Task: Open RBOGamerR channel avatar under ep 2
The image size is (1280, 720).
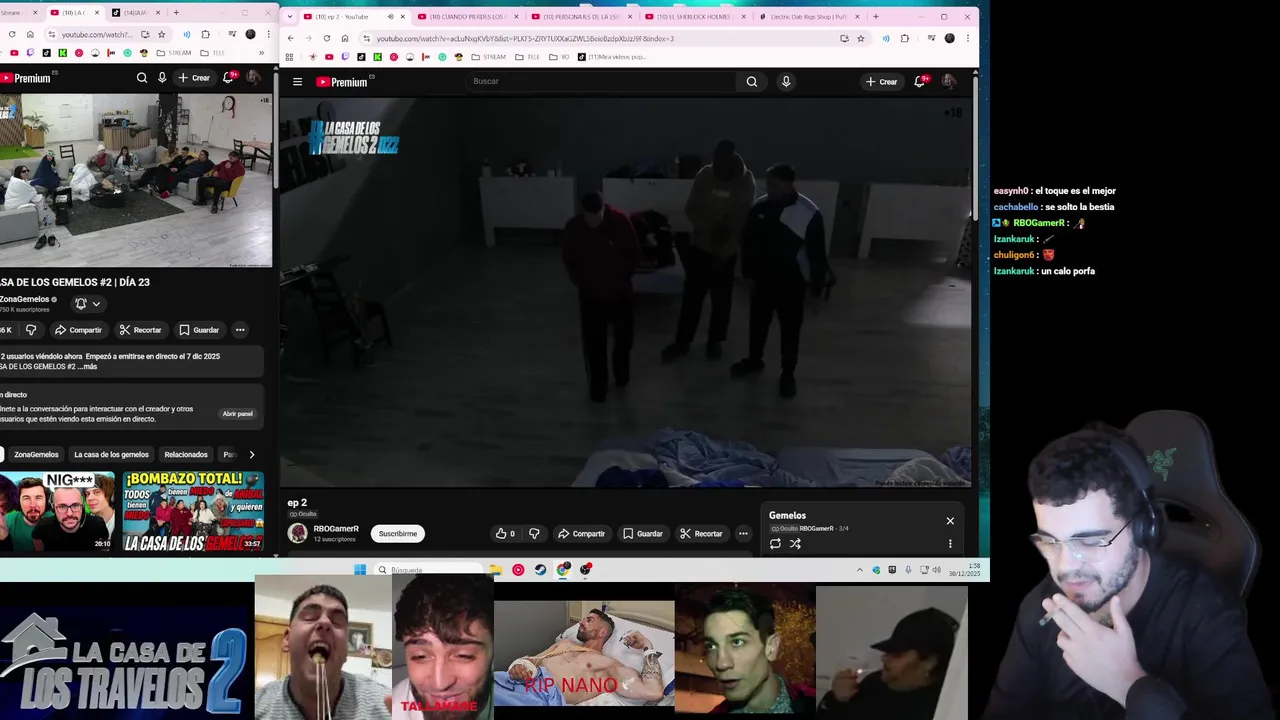Action: pyautogui.click(x=298, y=533)
